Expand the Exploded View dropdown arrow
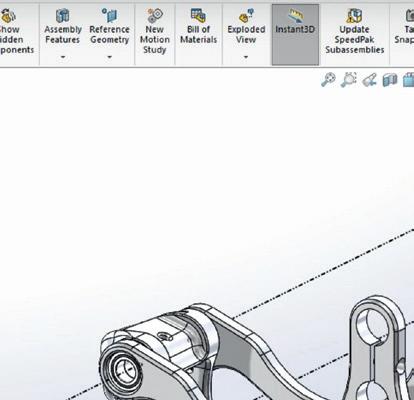The image size is (414, 400). [246, 57]
